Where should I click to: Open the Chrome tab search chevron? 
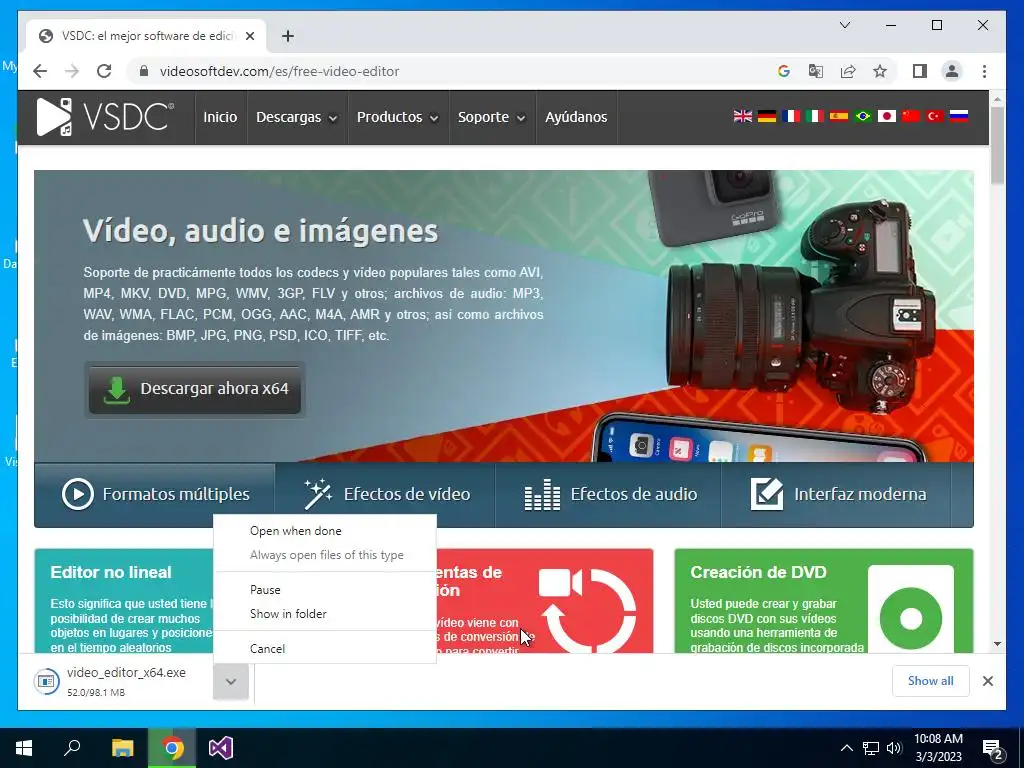coord(844,25)
